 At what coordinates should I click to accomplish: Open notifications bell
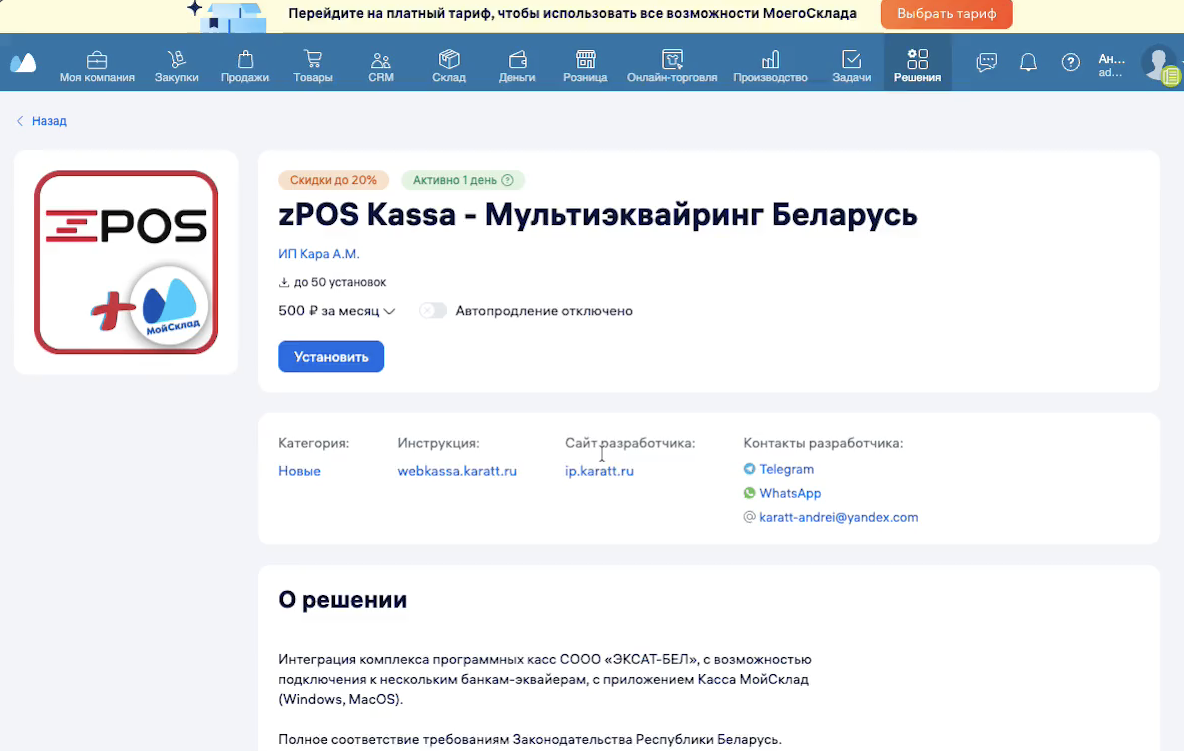tap(1028, 62)
